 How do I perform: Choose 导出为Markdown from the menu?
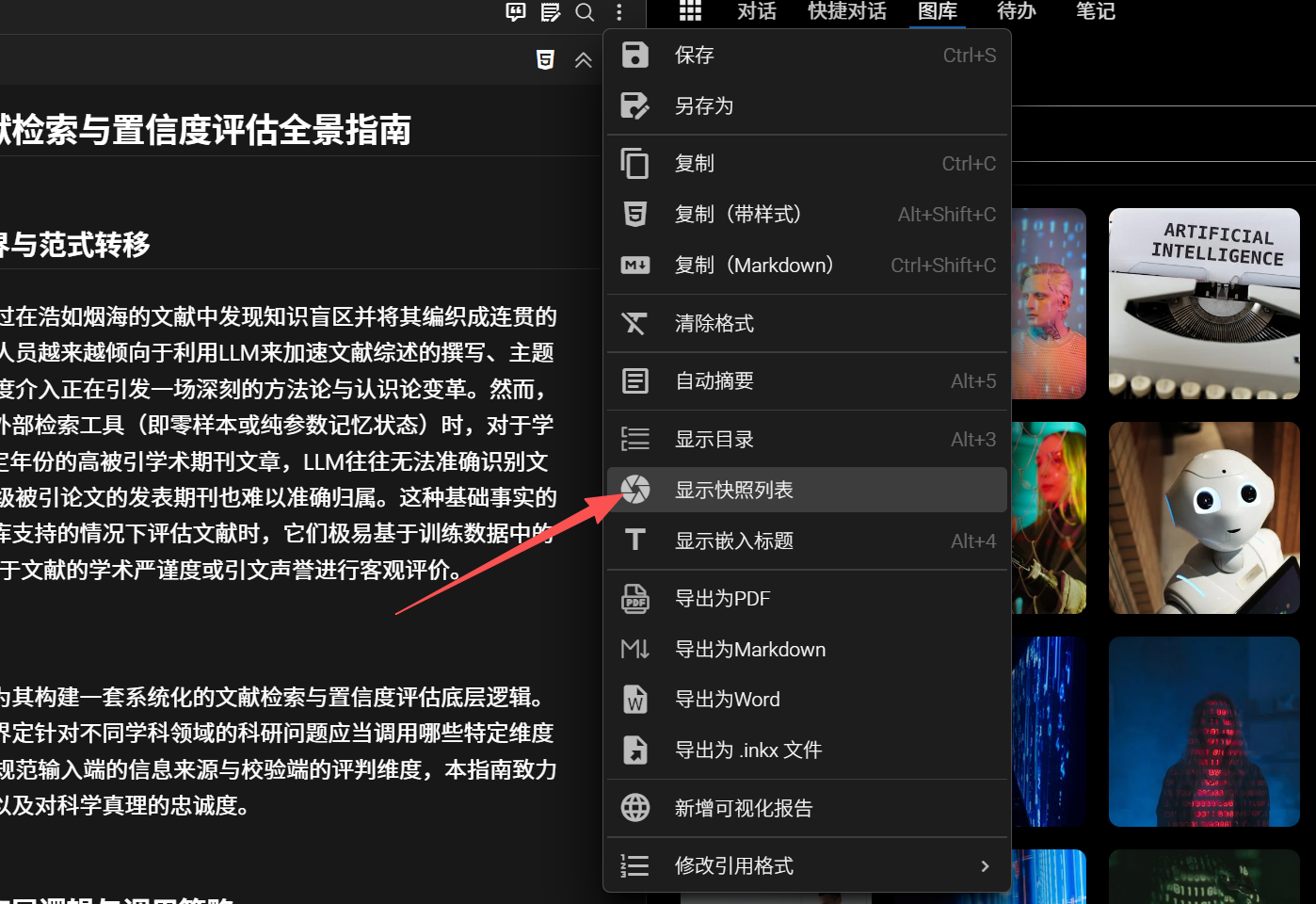[749, 649]
